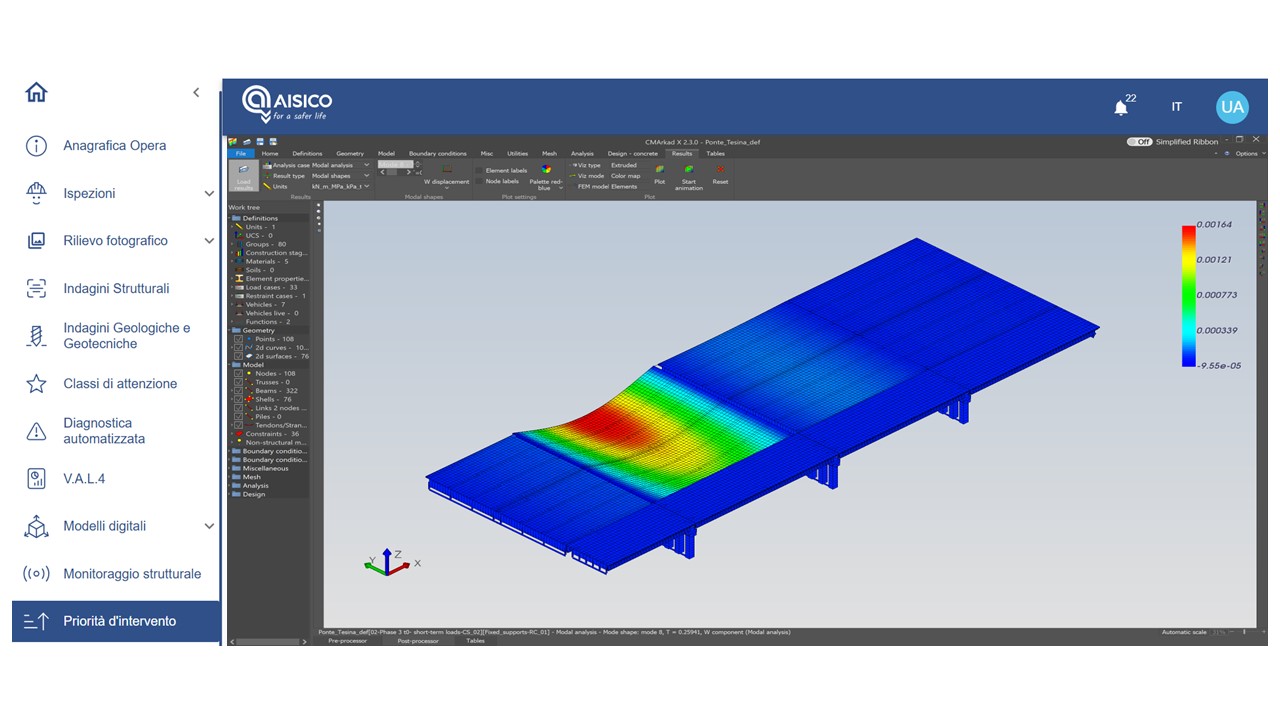The height and width of the screenshot is (720, 1280).
Task: Uncheck the Shells visibility checkbox
Action: point(238,399)
